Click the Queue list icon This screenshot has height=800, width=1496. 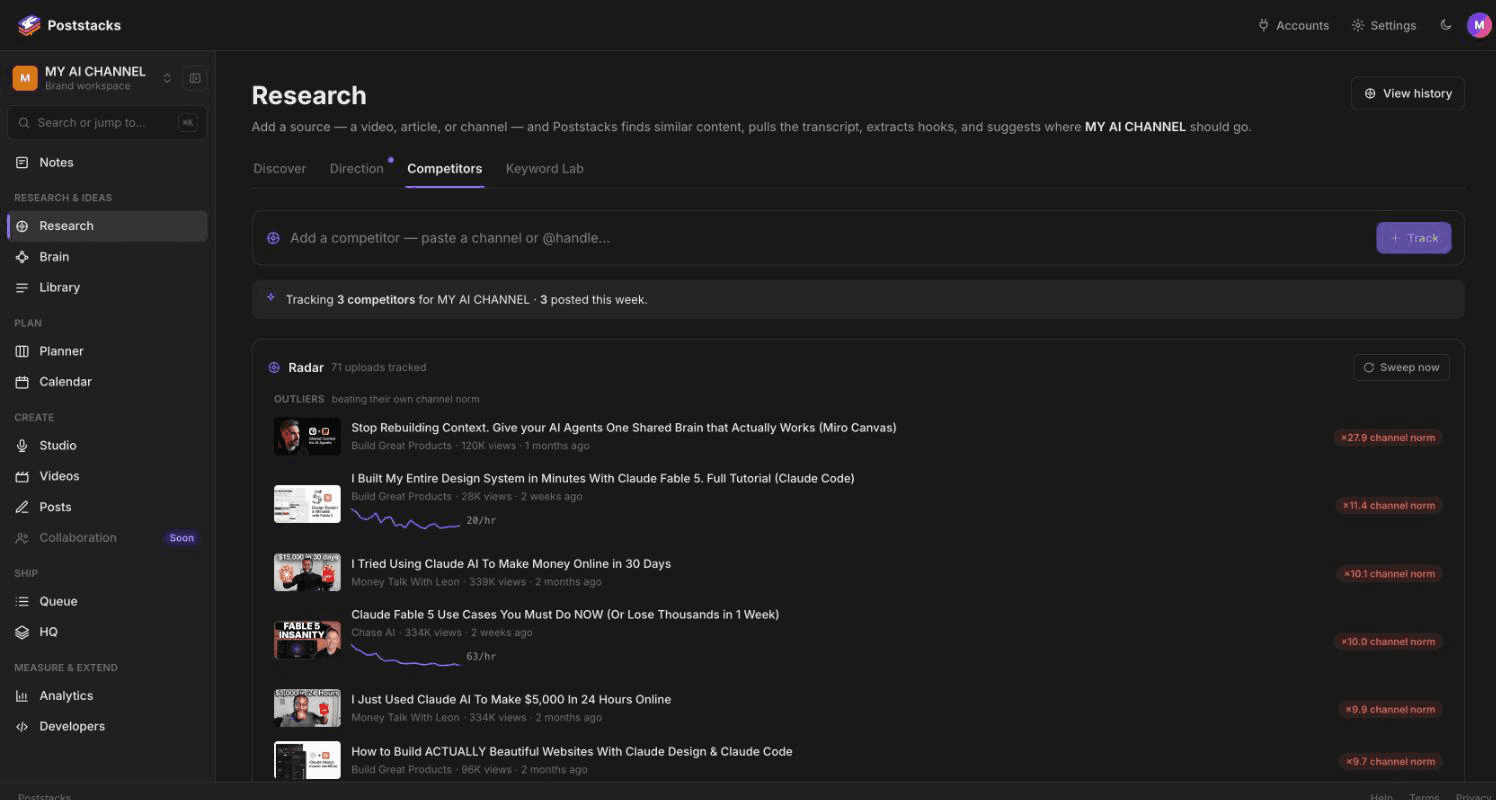(22, 601)
